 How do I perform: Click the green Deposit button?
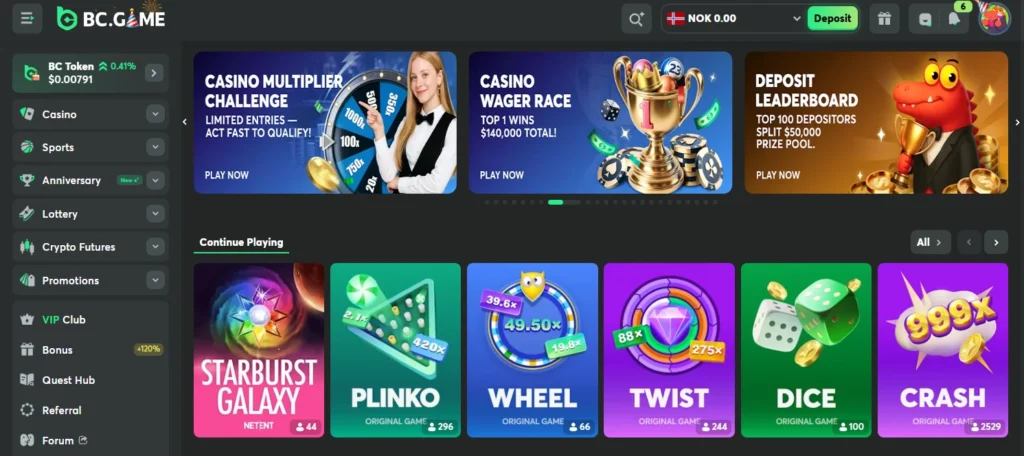coord(832,18)
